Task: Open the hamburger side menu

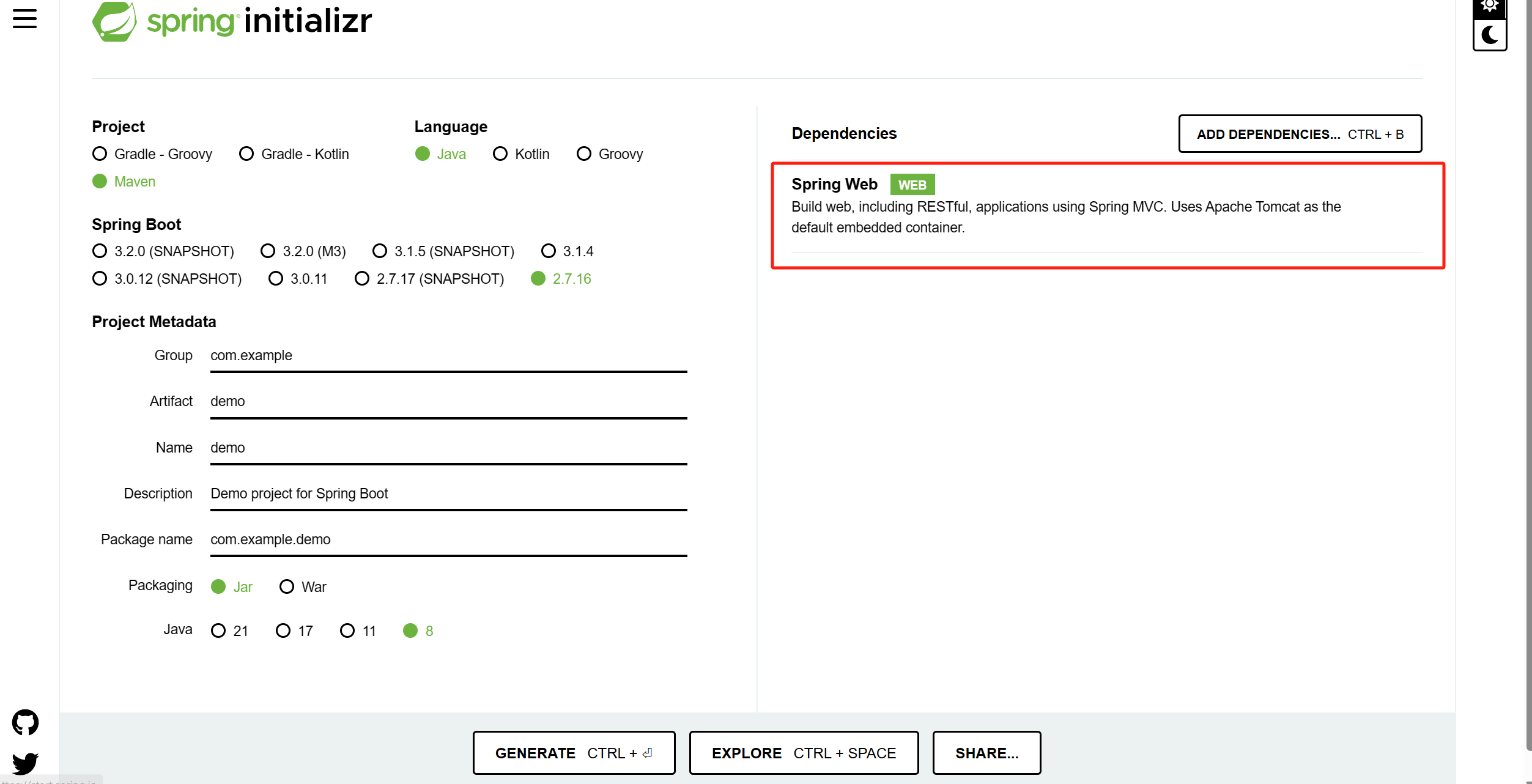Action: click(24, 18)
